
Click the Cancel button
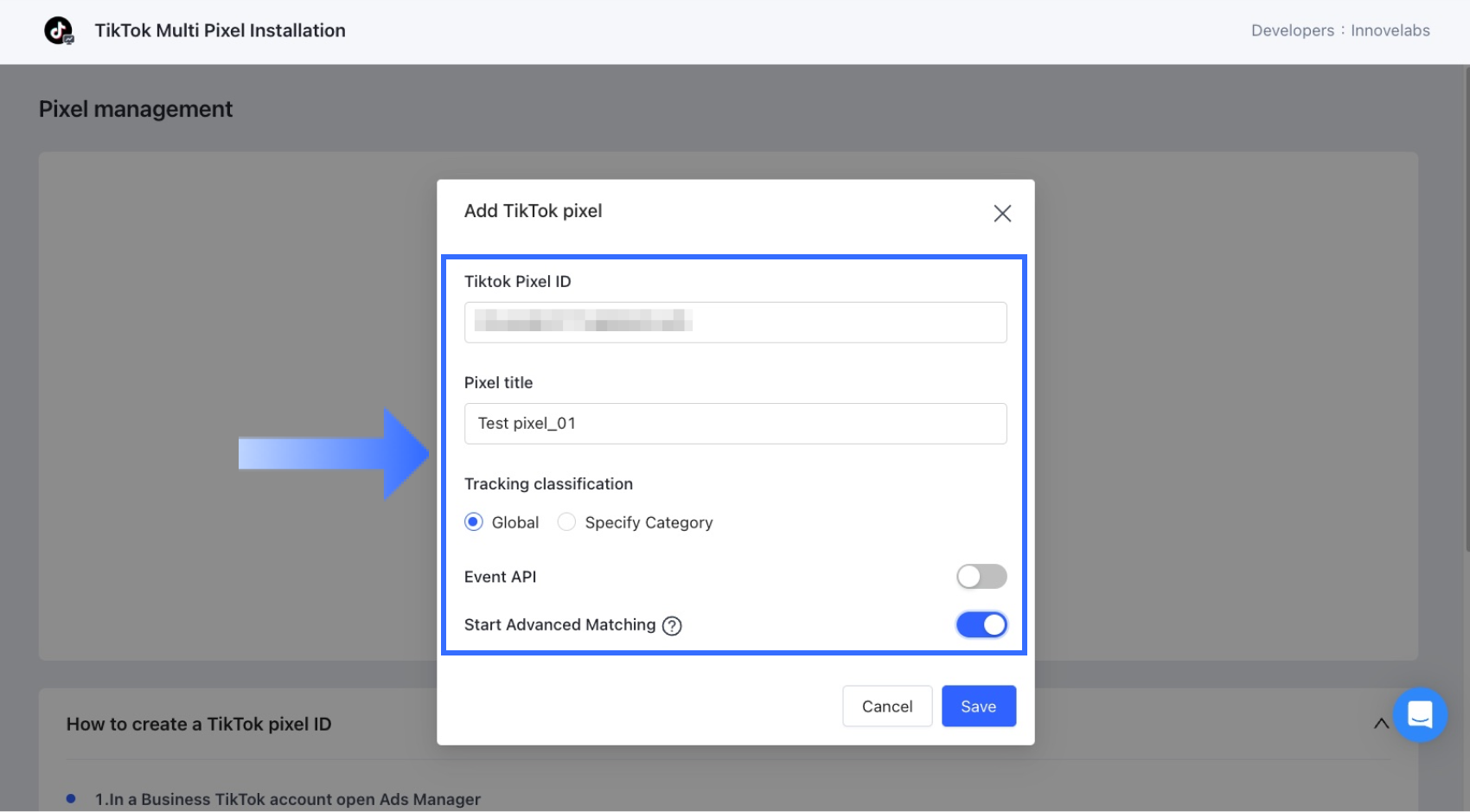(x=886, y=707)
